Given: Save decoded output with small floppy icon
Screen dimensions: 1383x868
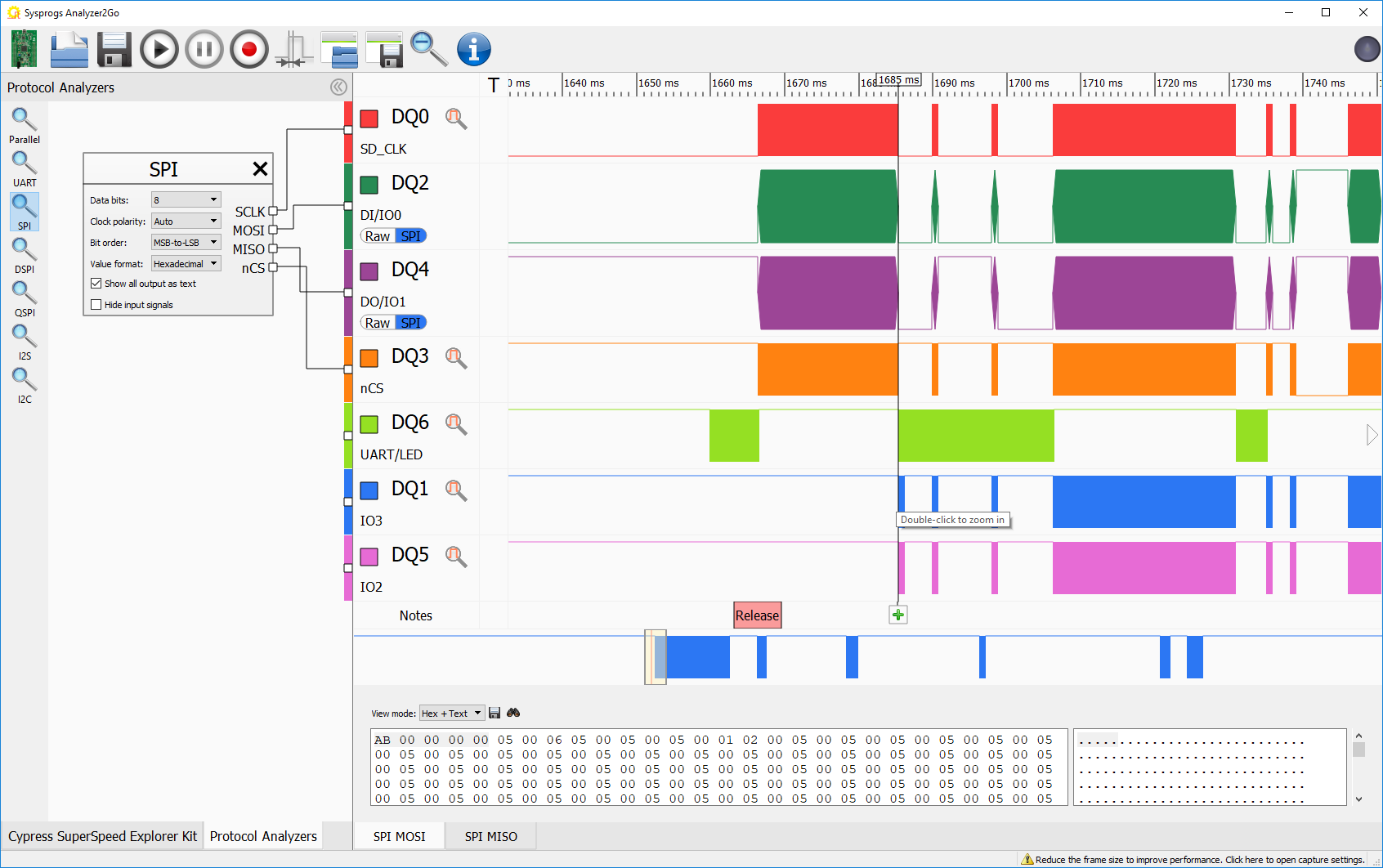Looking at the screenshot, I should tap(495, 713).
